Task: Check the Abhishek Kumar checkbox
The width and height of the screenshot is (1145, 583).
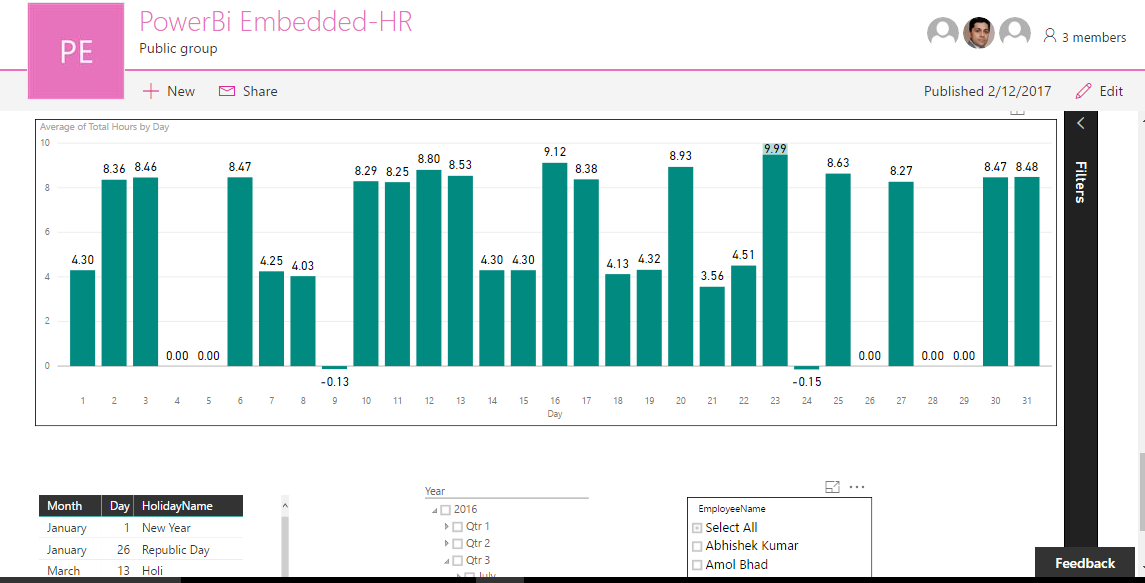Action: click(697, 546)
